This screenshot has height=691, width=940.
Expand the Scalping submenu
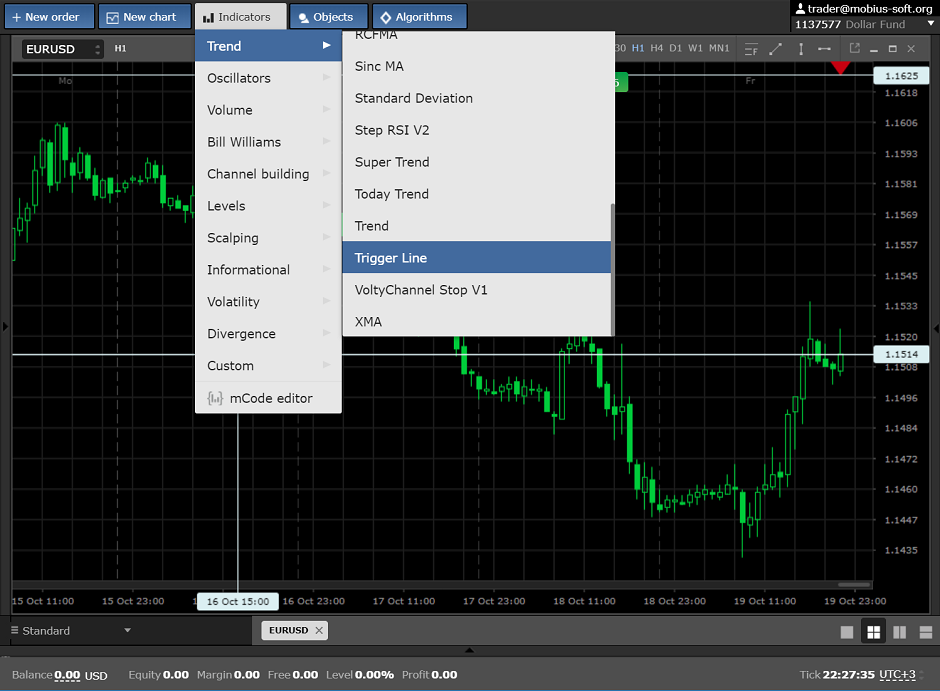(269, 238)
